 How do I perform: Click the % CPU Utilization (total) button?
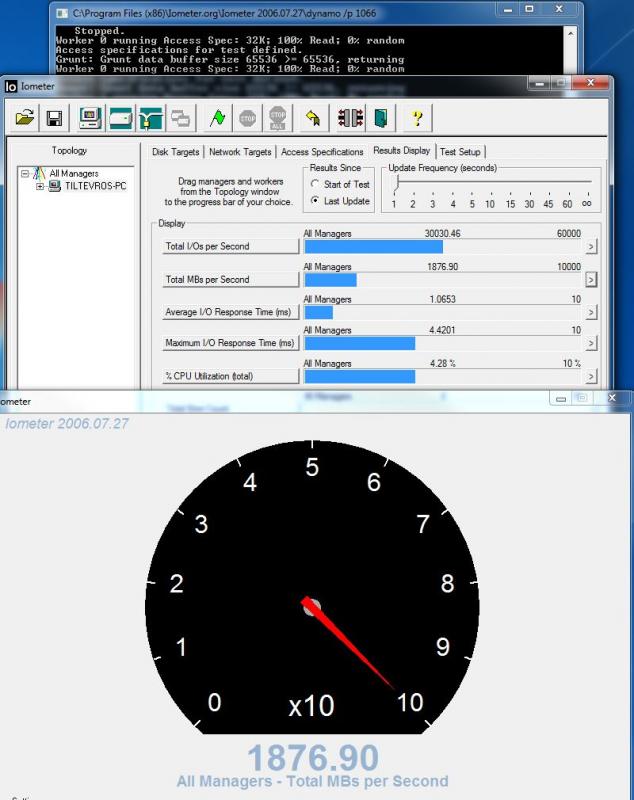tap(231, 377)
